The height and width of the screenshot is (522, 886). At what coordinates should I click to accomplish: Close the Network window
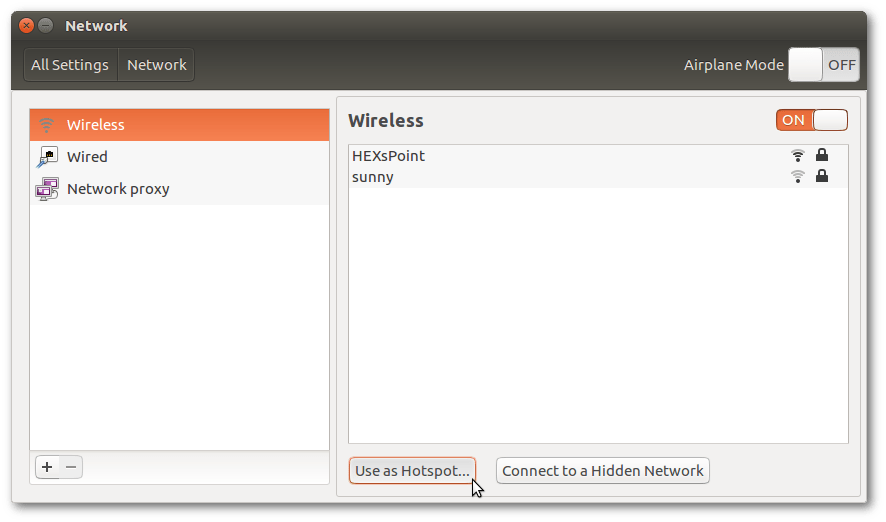click(26, 26)
